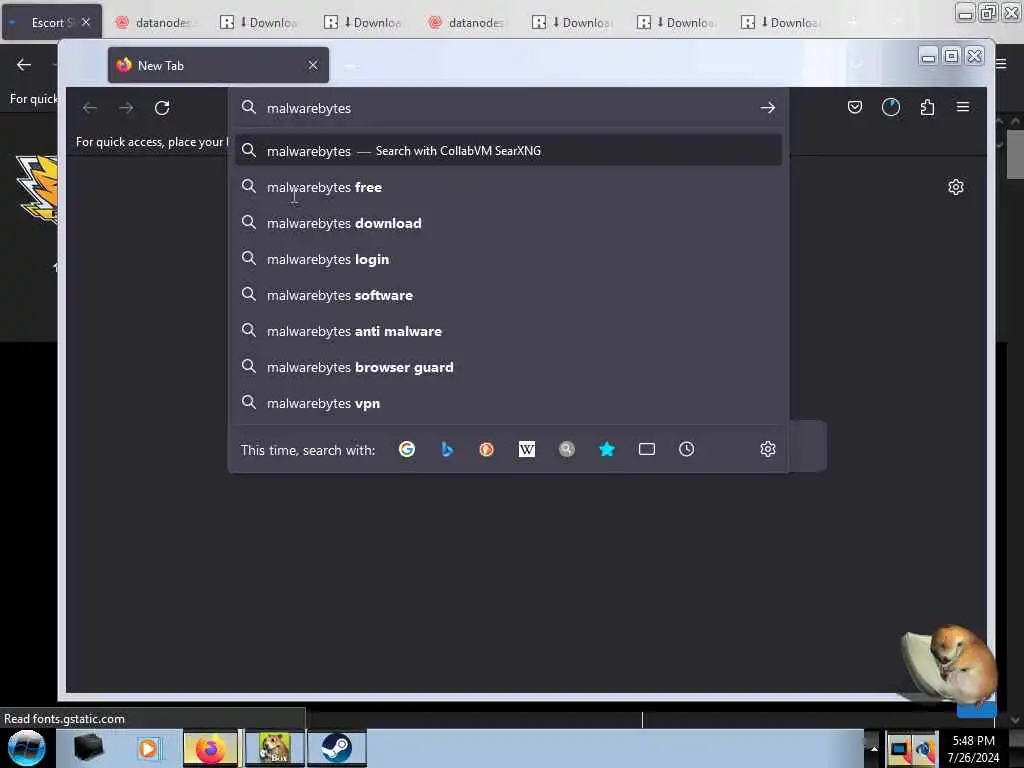1024x768 pixels.
Task: Search open tabs using the tab icon
Action: pos(647,449)
